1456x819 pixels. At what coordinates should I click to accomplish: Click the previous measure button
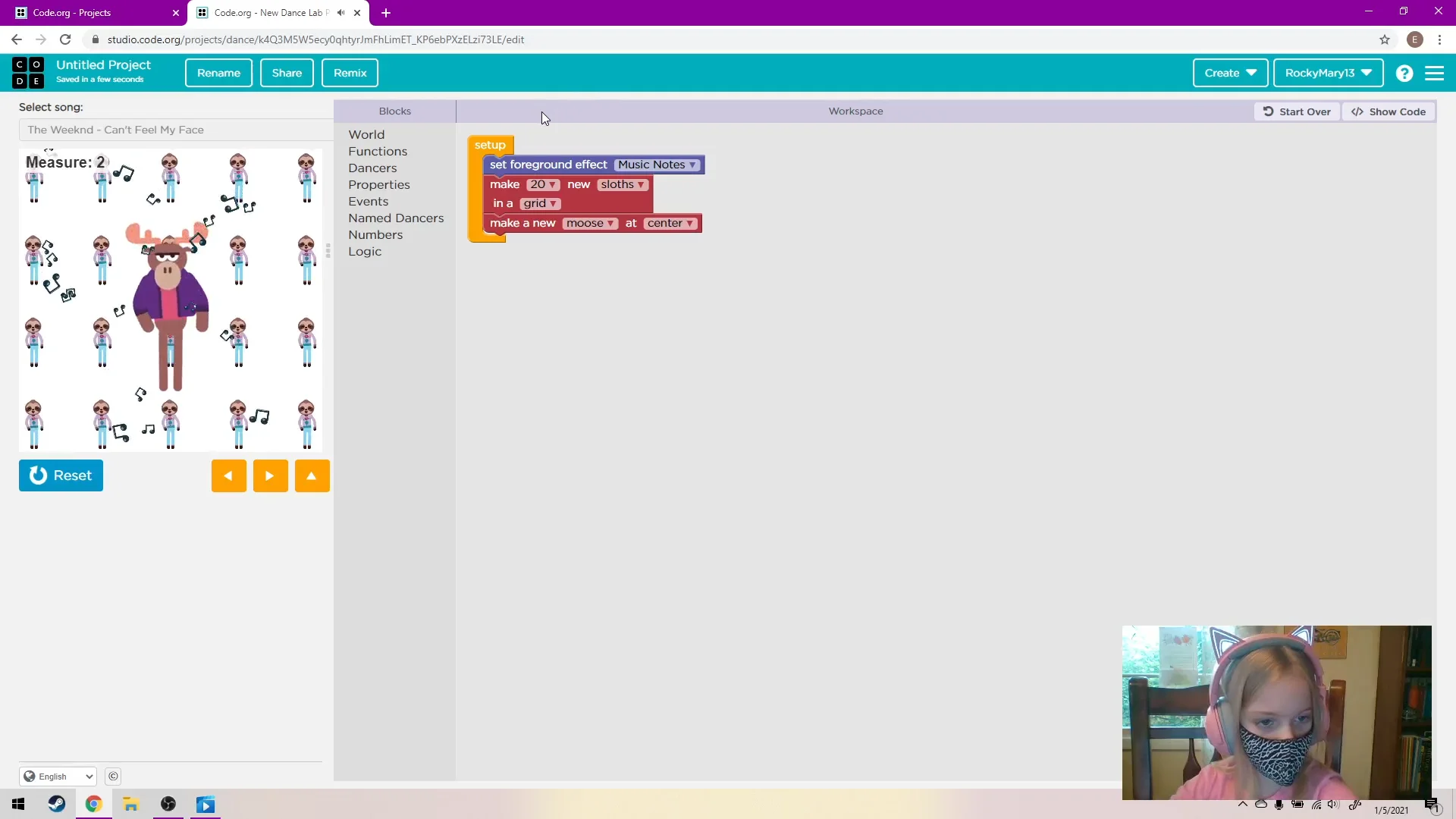pyautogui.click(x=228, y=475)
